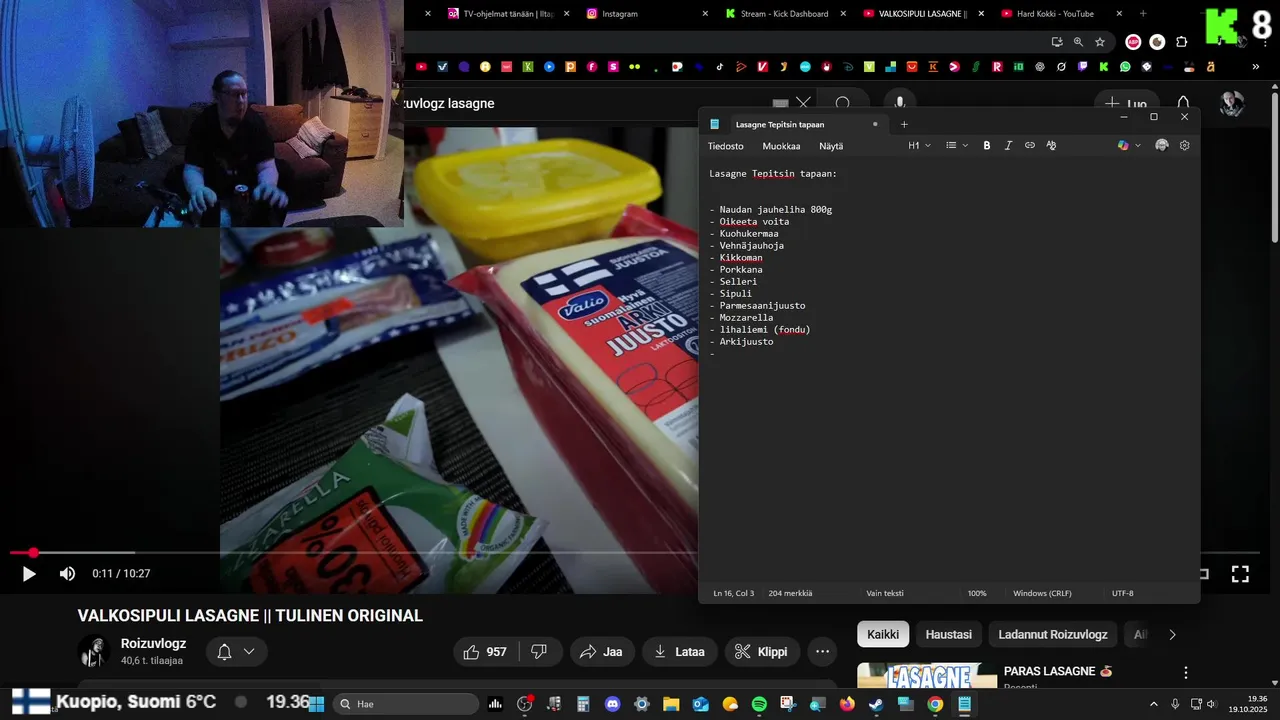Open the WhatsApp bookmark icon
This screenshot has height=720, width=1280.
point(1125,67)
